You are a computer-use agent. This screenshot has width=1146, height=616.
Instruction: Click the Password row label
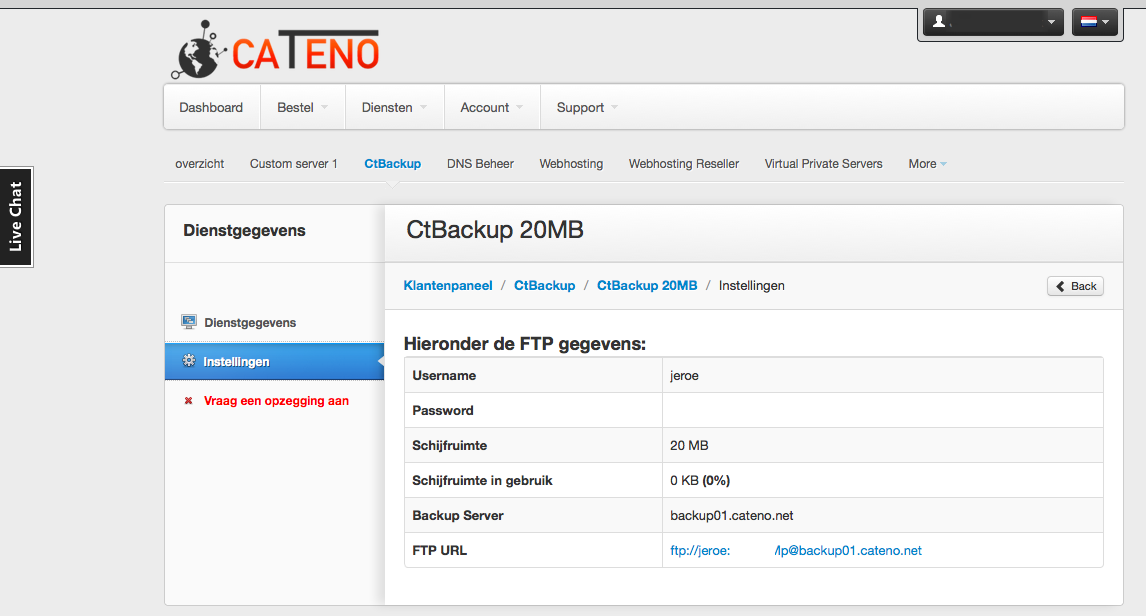click(443, 411)
